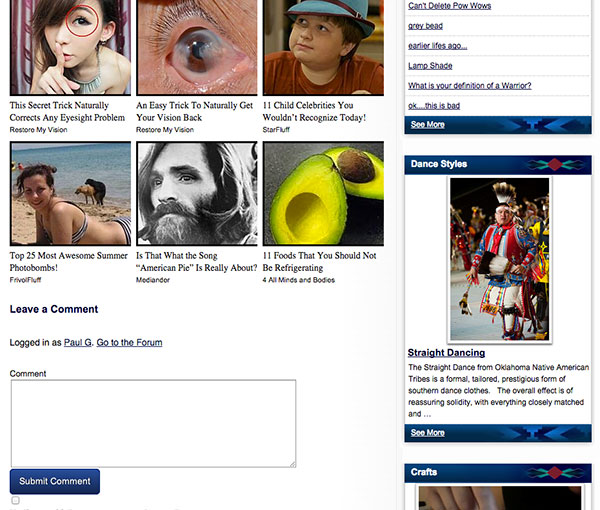The image size is (600, 510).
Task: Open the 'grey bead' forum thread
Action: (425, 26)
